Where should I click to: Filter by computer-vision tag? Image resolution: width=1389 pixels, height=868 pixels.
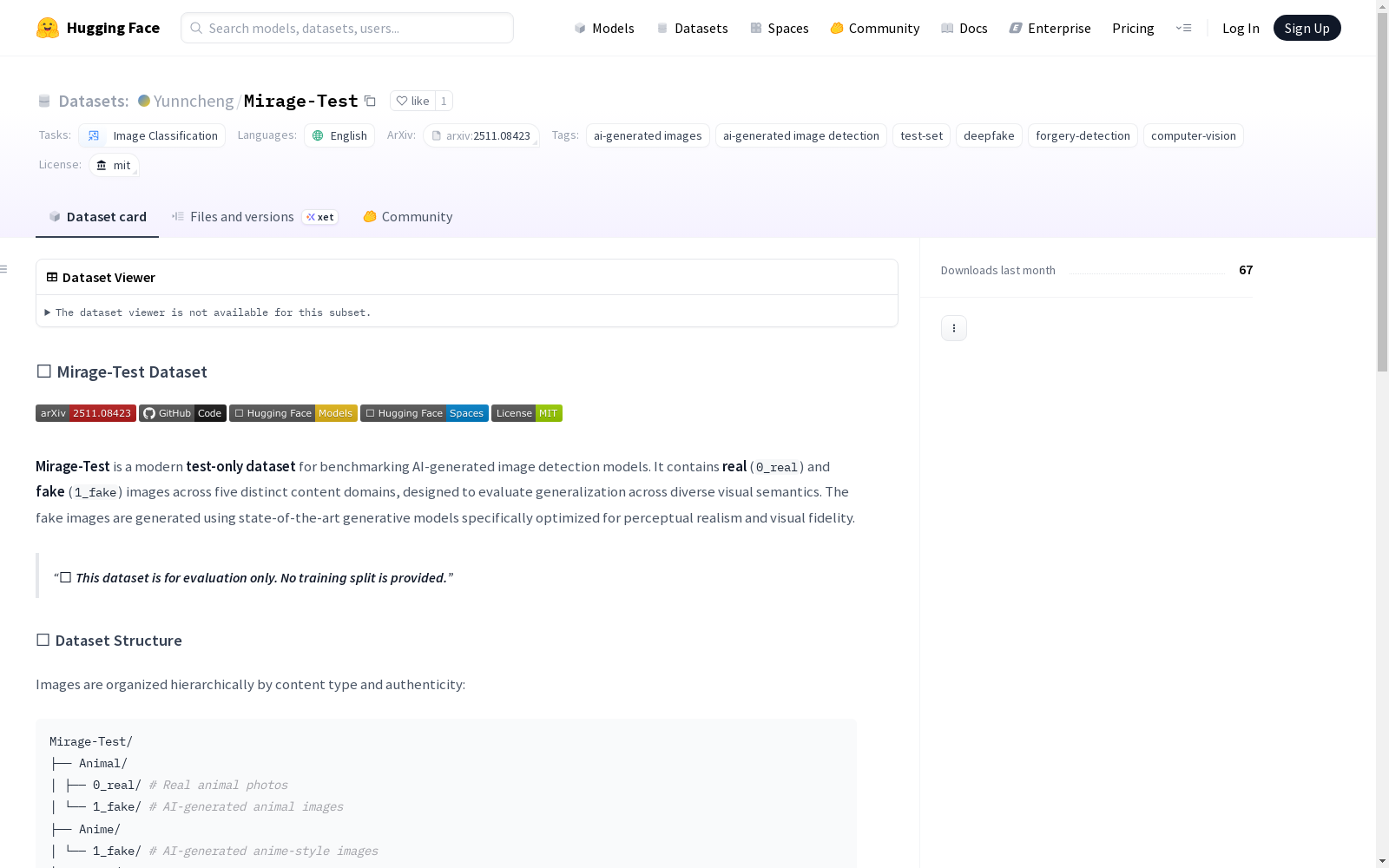1194,135
